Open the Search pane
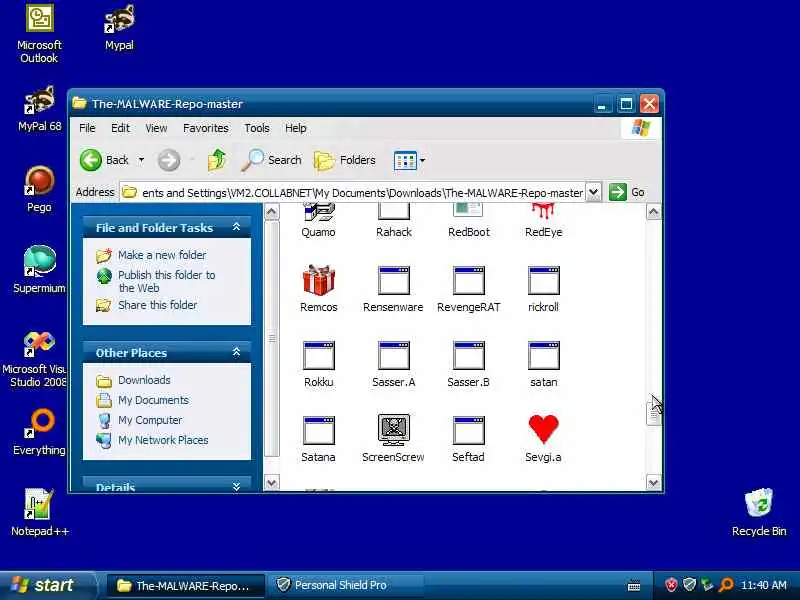 [x=271, y=160]
